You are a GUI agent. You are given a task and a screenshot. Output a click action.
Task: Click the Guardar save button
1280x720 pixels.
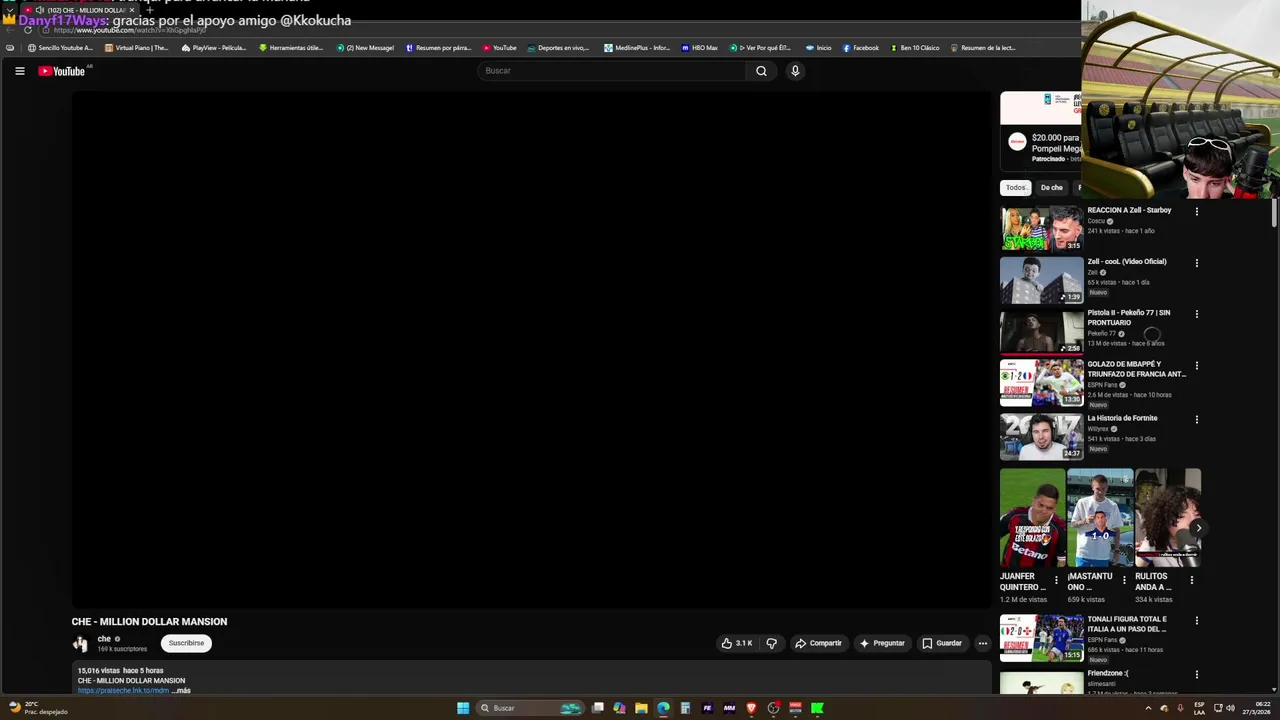[x=942, y=643]
